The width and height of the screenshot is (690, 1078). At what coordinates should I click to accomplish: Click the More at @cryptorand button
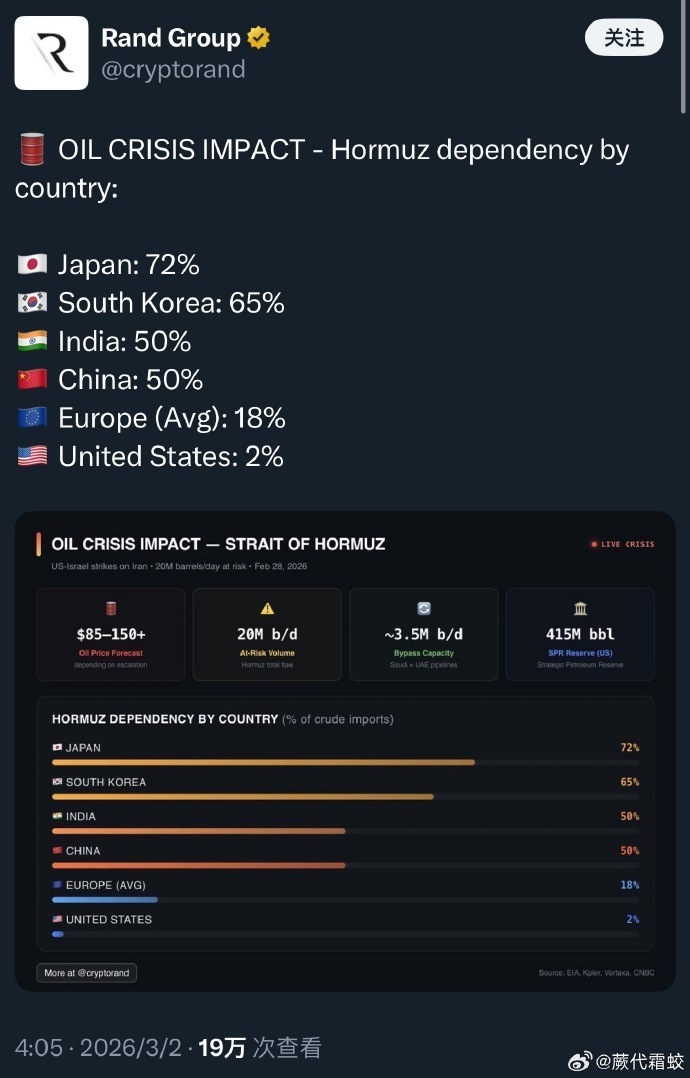pyautogui.click(x=87, y=973)
